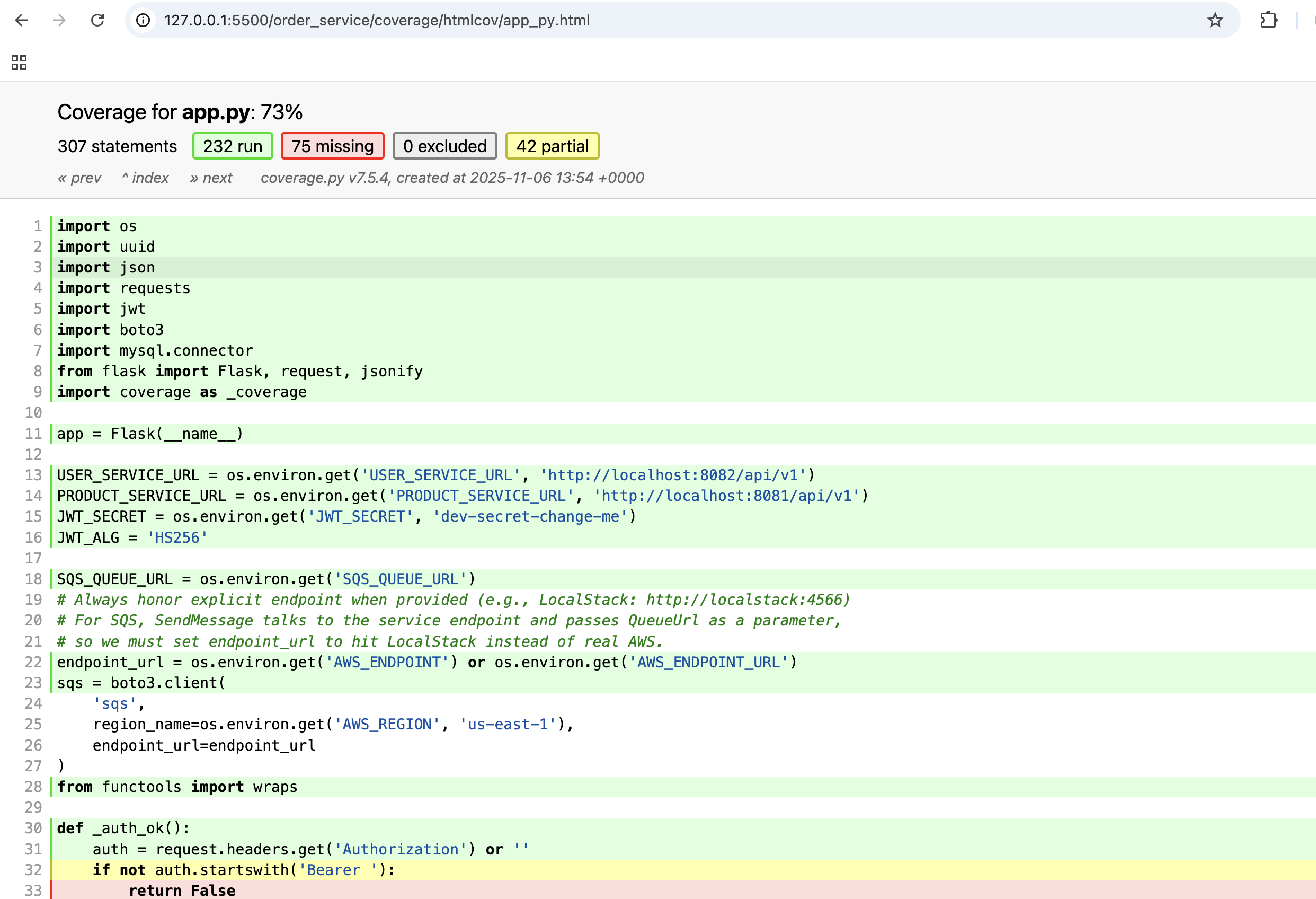Select line 33 containing return False

pyautogui.click(x=181, y=889)
